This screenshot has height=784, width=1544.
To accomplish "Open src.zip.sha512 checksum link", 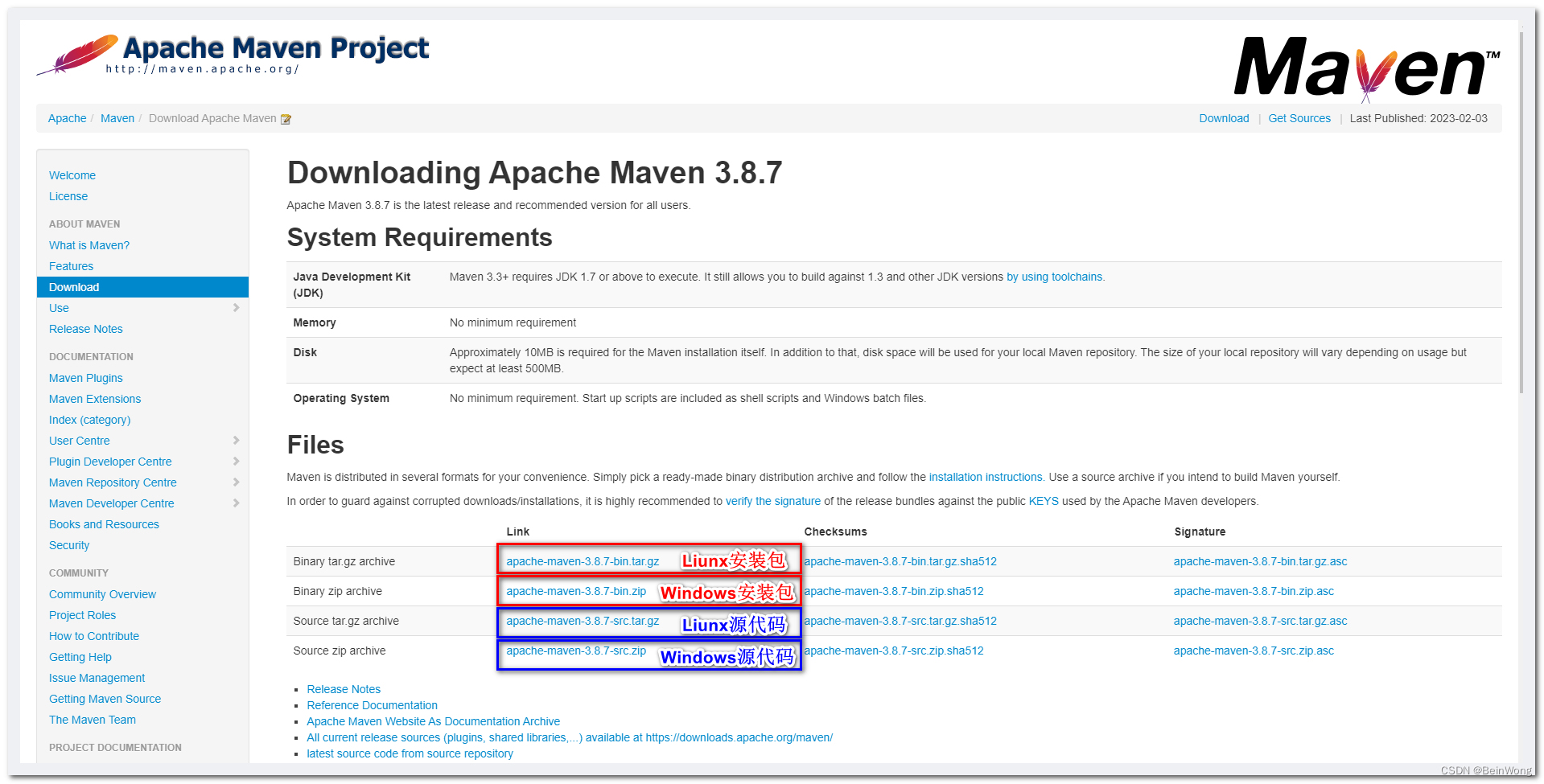I will tap(894, 651).
